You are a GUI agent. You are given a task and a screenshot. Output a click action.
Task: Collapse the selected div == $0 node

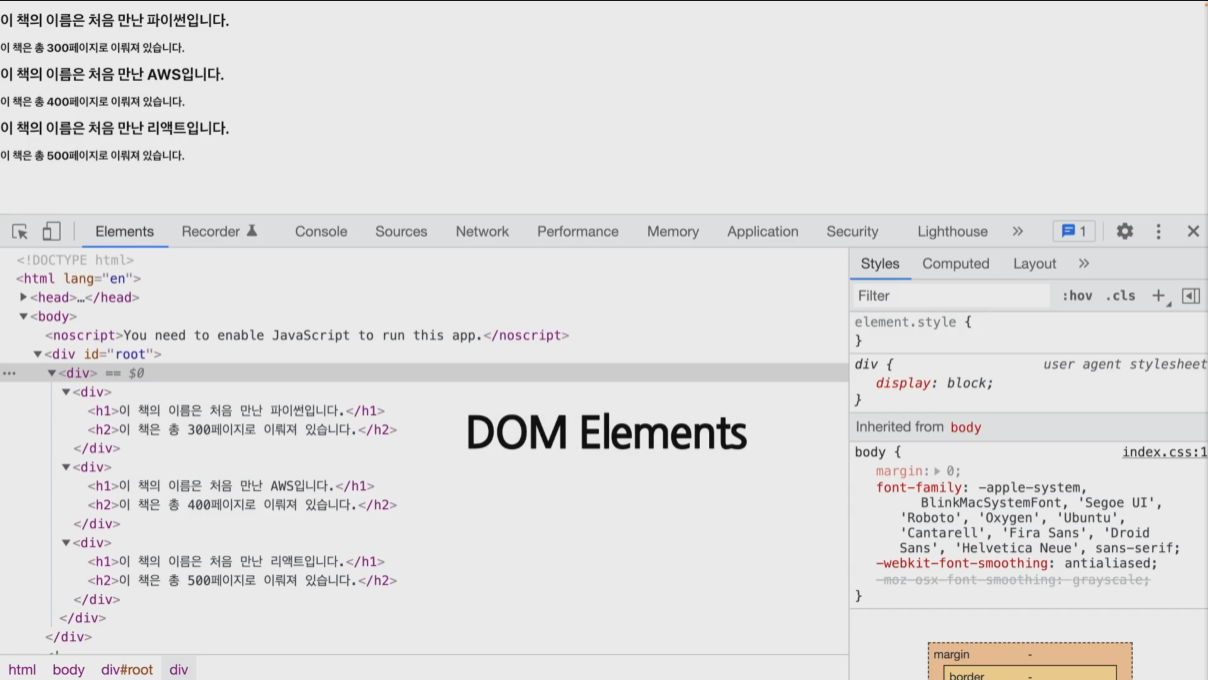coord(52,373)
